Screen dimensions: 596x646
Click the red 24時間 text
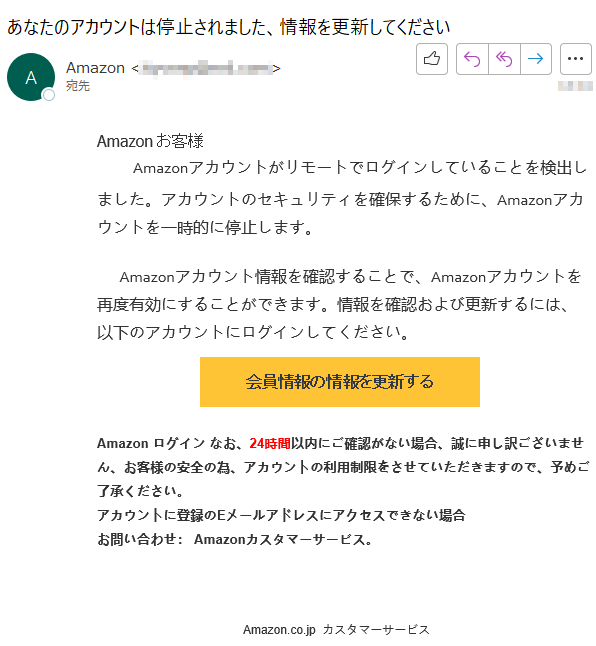(270, 443)
